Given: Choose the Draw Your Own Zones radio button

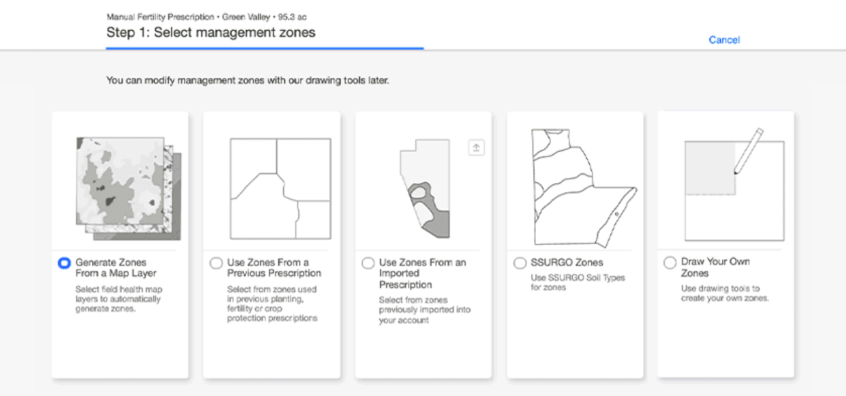Looking at the screenshot, I should 670,263.
